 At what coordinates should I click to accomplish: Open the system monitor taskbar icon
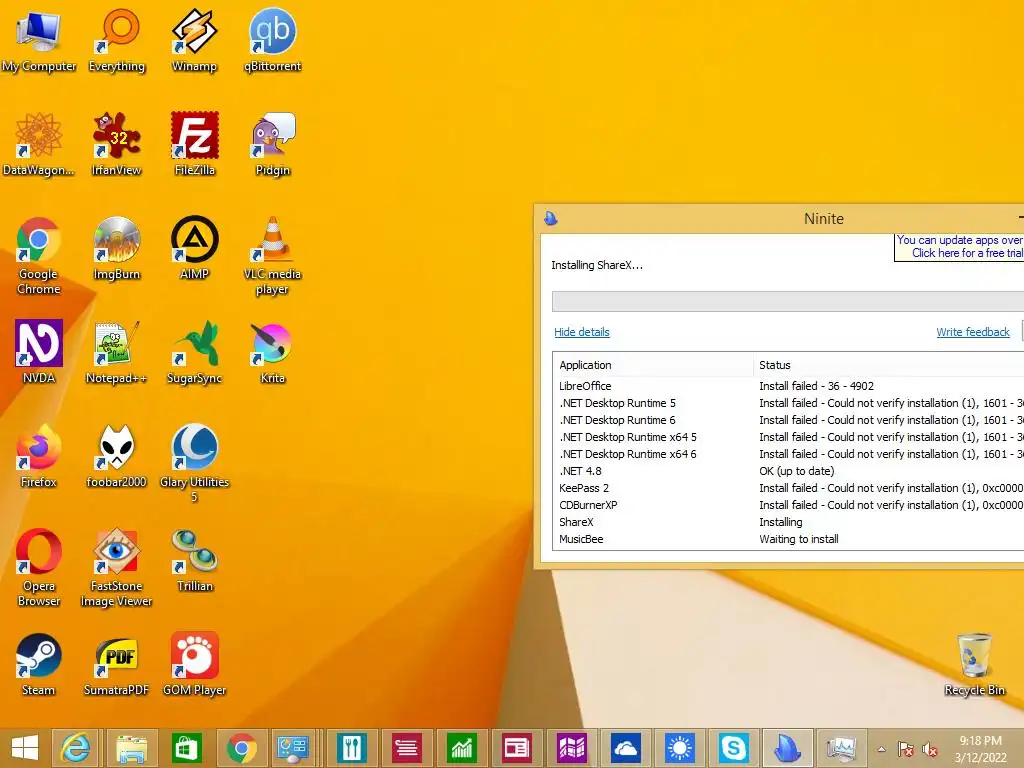tap(841, 748)
